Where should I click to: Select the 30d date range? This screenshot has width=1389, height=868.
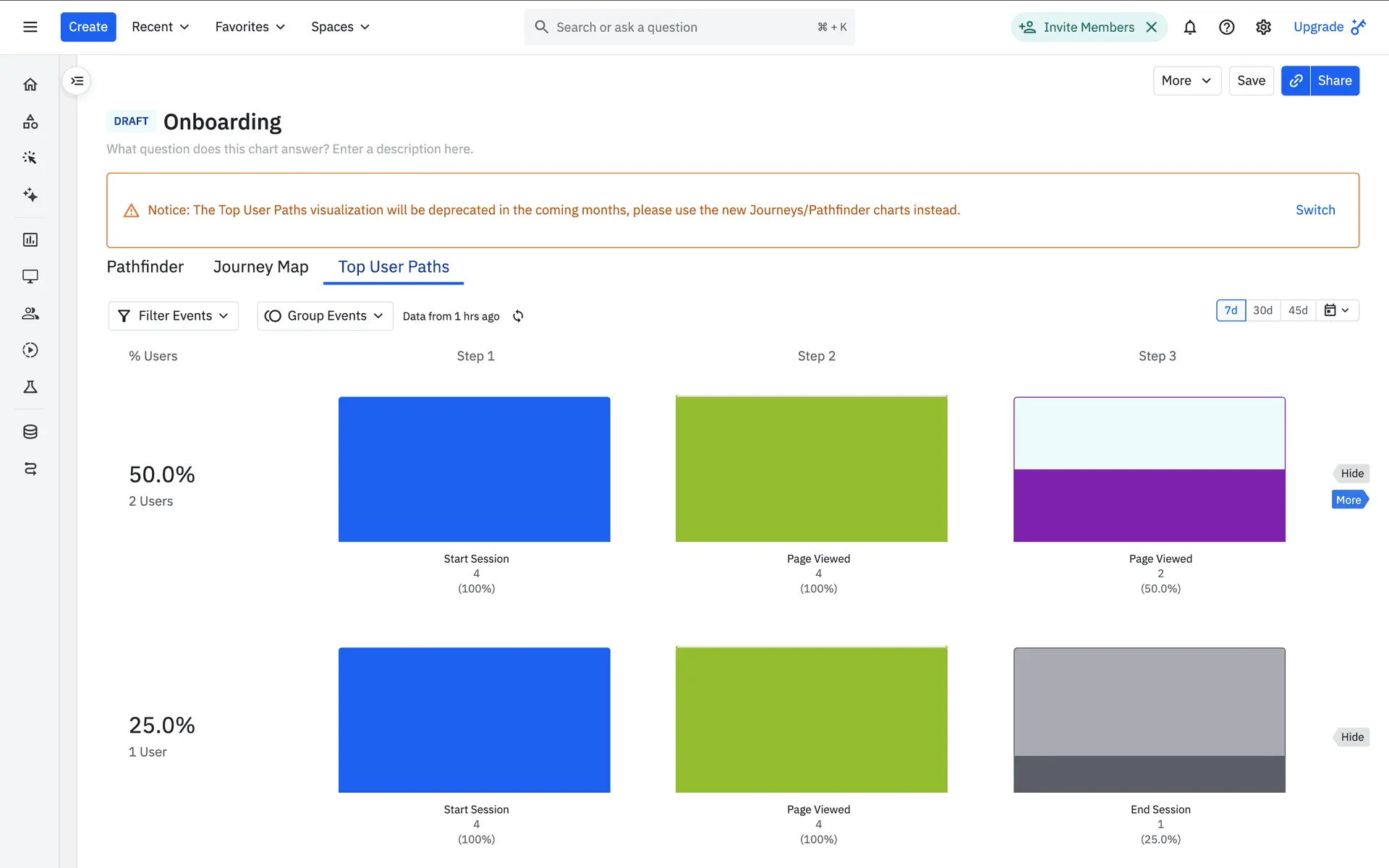[1262, 310]
